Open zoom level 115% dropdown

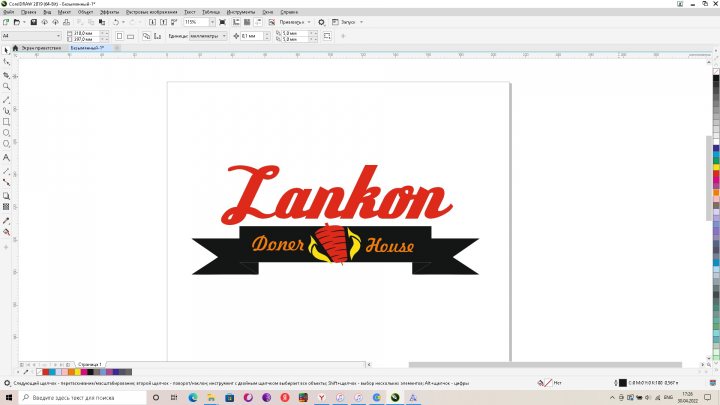coord(212,22)
